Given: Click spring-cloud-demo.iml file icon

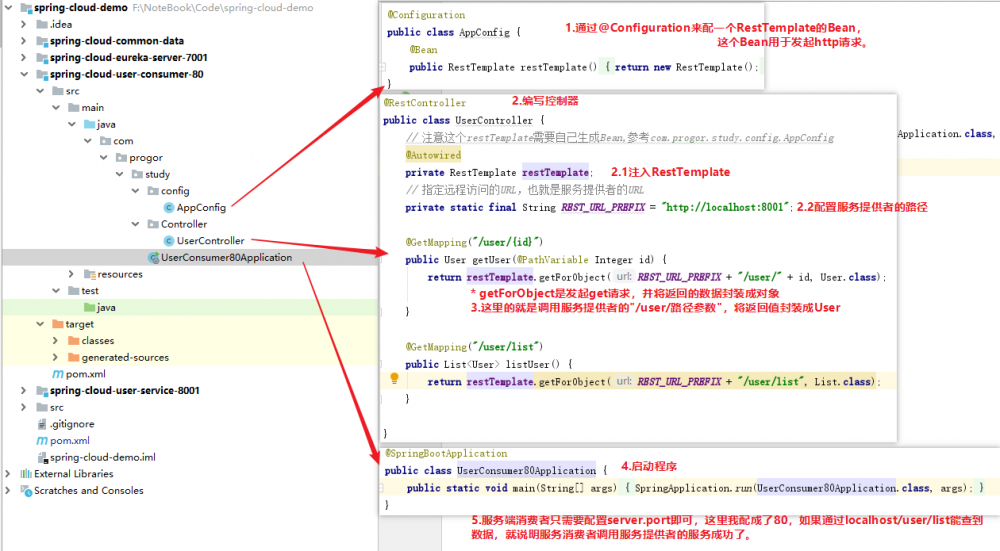Looking at the screenshot, I should 43,457.
